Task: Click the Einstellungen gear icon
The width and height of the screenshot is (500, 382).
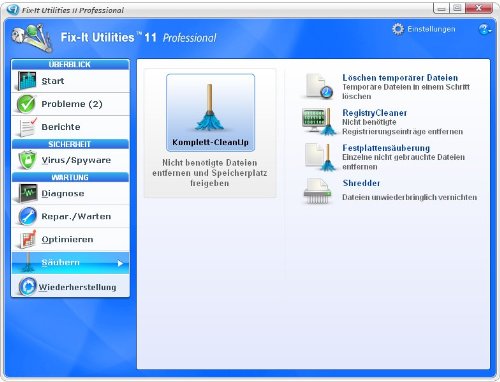Action: [398, 29]
